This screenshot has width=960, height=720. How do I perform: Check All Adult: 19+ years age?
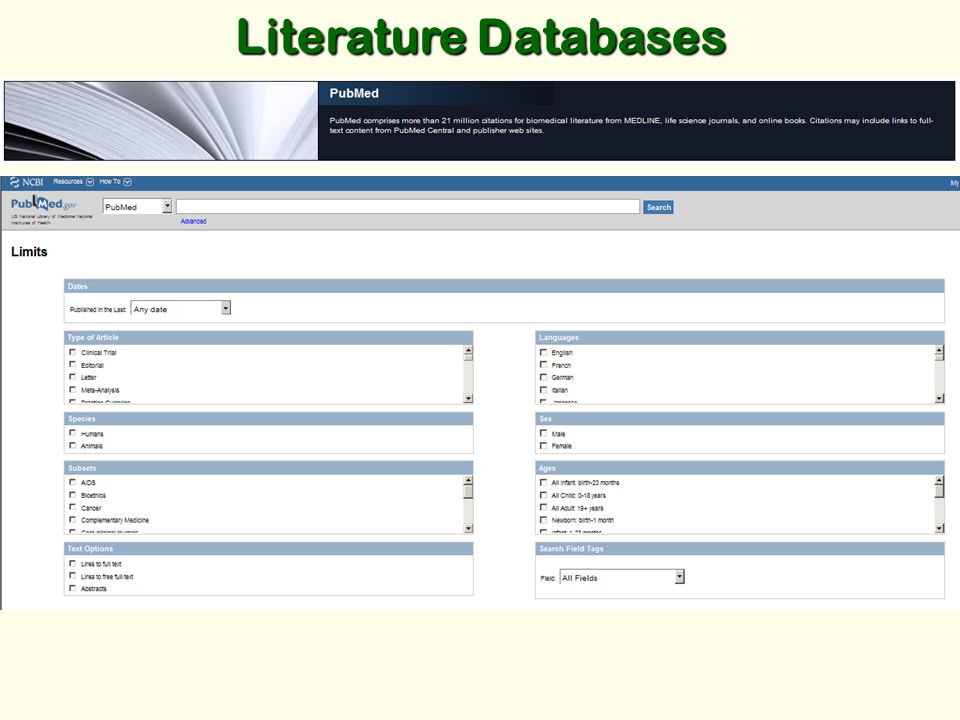[543, 507]
